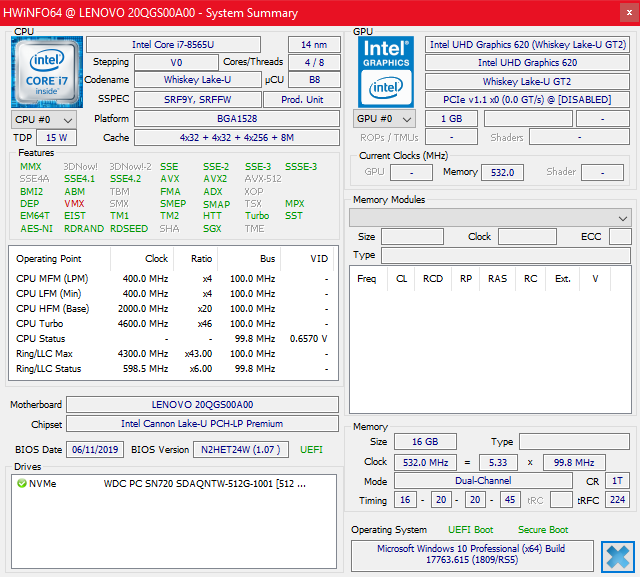Image resolution: width=640 pixels, height=577 pixels.
Task: Click the PCIe v1.1 x0 bus field
Action: 527,99
